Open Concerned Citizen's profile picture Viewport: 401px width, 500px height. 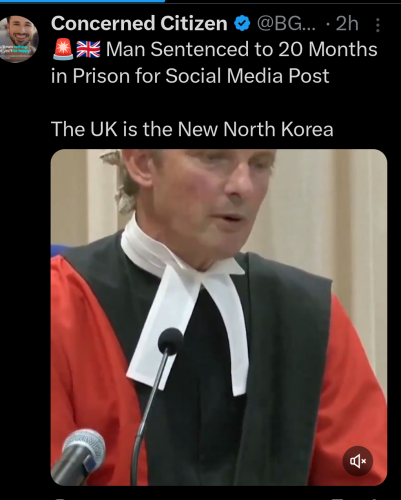pos(19,39)
